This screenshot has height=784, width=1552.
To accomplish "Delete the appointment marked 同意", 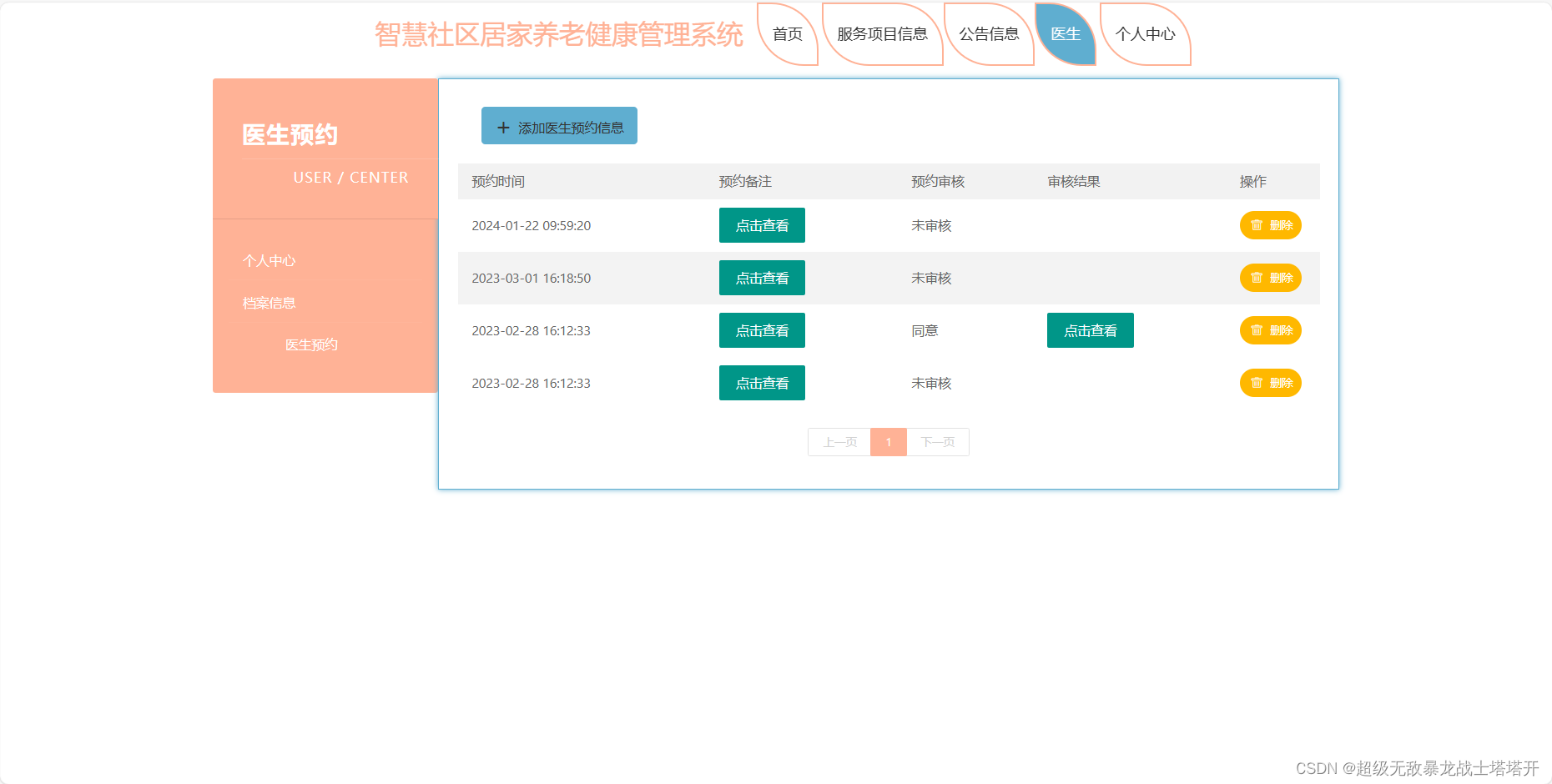I will coord(1270,330).
